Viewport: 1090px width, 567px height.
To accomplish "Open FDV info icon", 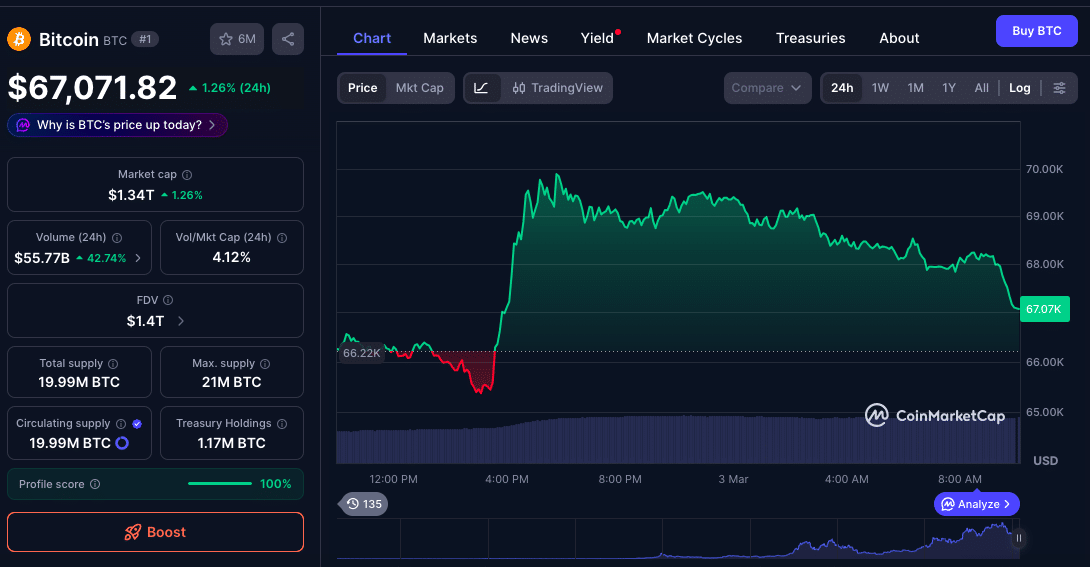I will click(168, 300).
